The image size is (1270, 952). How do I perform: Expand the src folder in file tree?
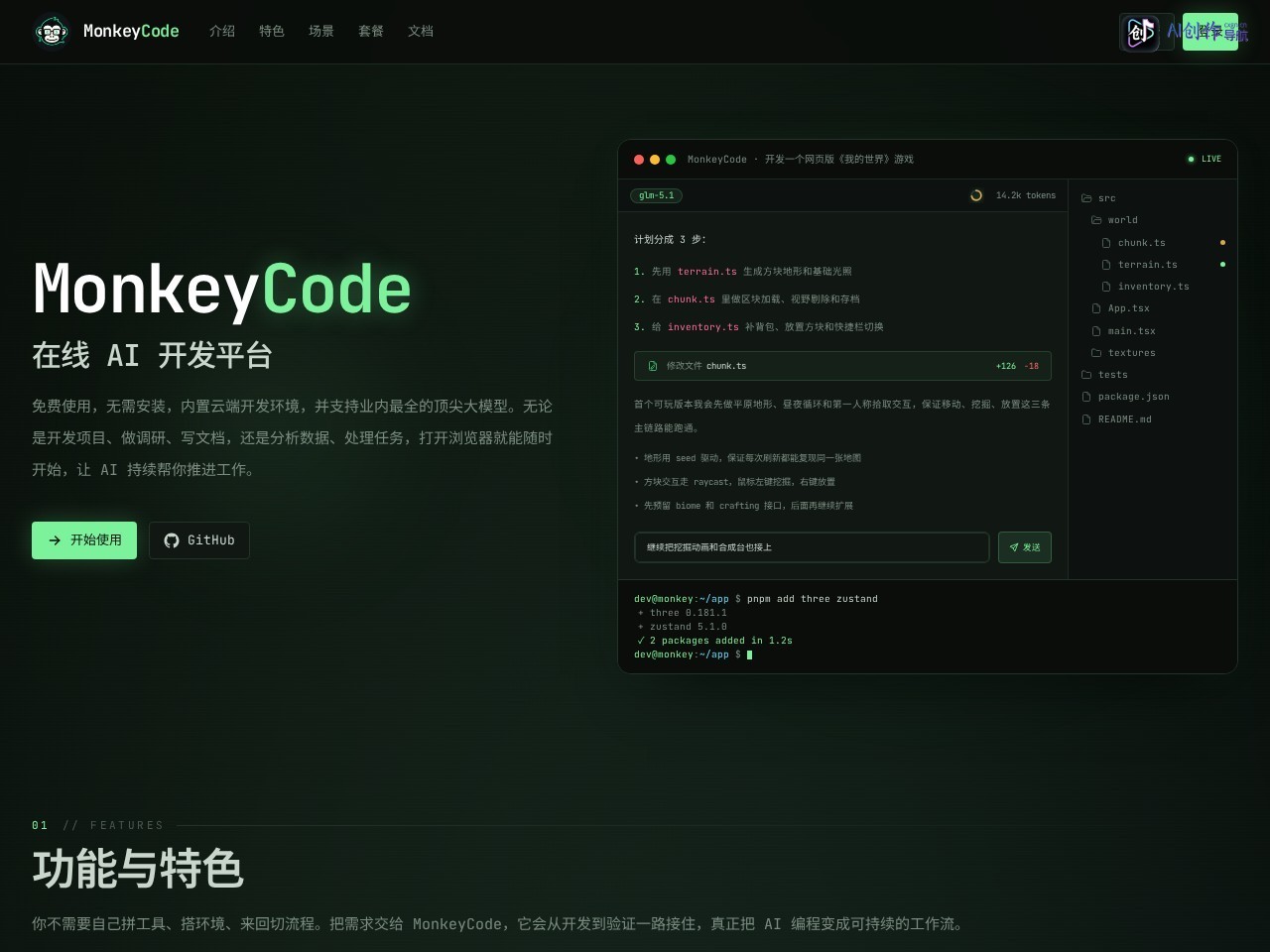1098,198
